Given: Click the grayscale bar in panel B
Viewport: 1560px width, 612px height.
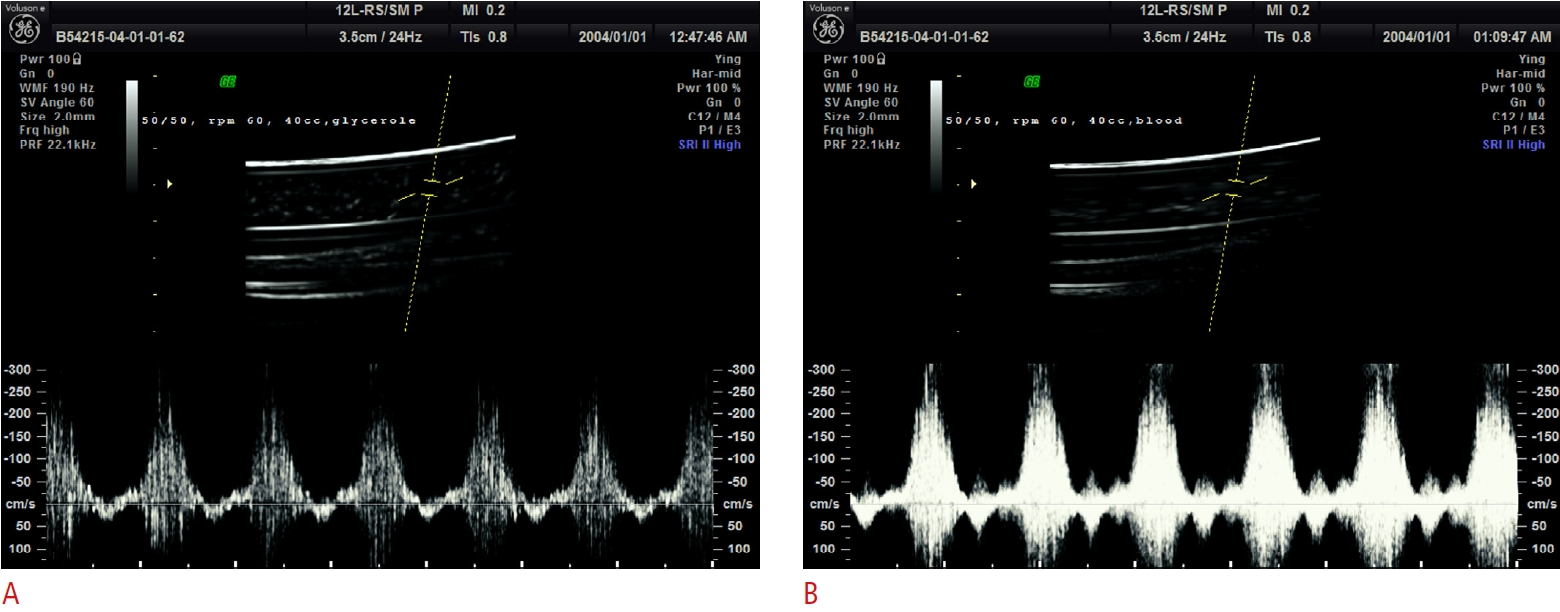Looking at the screenshot, I should pos(937,135).
